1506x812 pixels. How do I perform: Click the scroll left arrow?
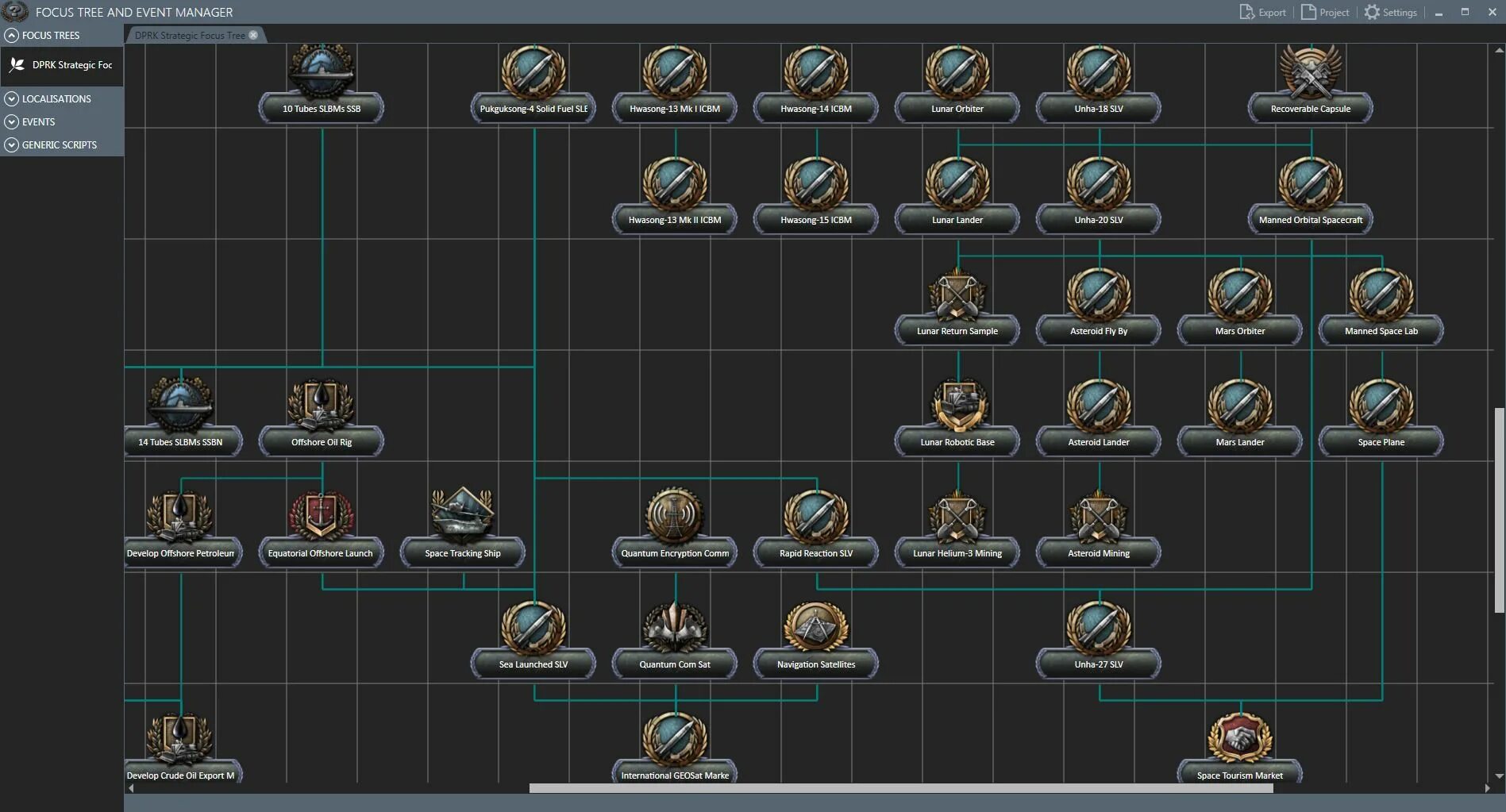(131, 788)
